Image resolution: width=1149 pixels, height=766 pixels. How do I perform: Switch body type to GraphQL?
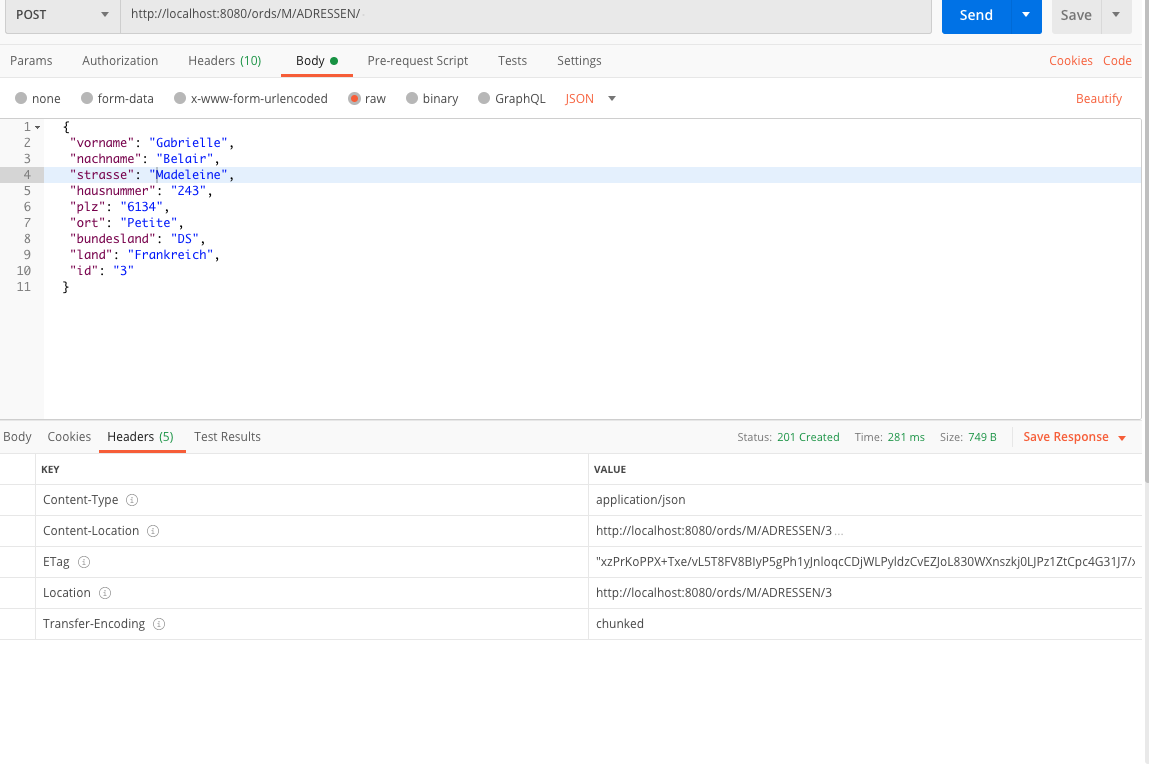(x=485, y=99)
